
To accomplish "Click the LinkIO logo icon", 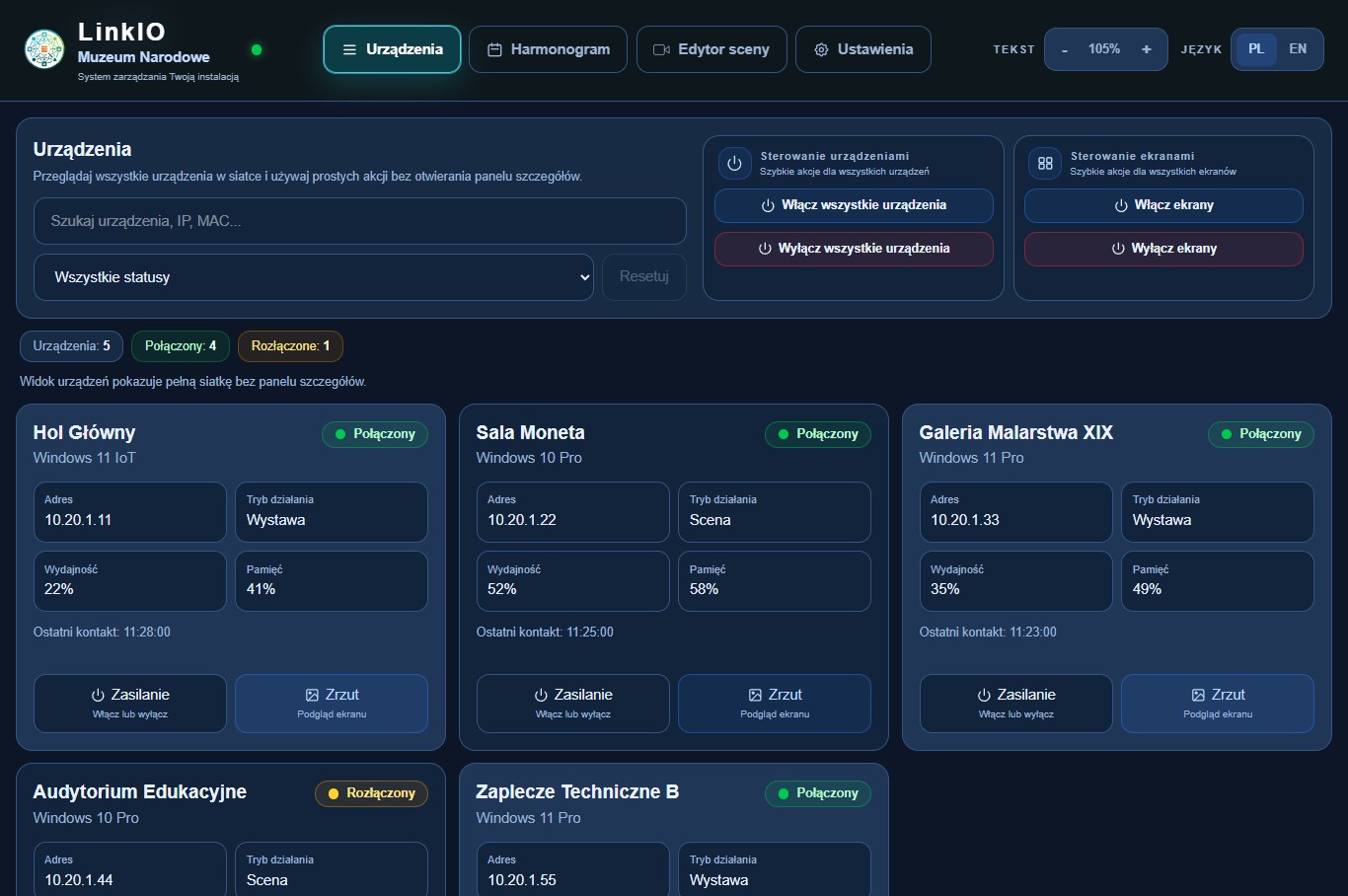I will tap(44, 49).
